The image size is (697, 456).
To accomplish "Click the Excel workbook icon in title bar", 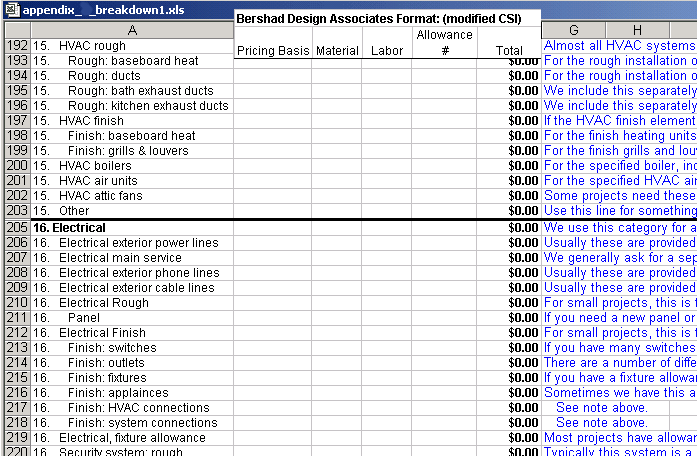I will 11,9.
